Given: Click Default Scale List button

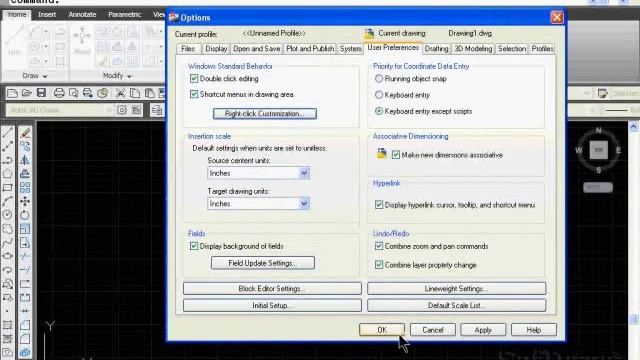Looking at the screenshot, I should coord(456,305).
